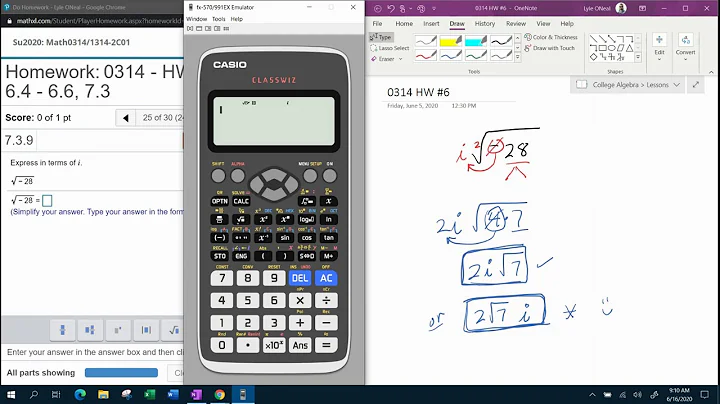The height and width of the screenshot is (404, 720).
Task: Expand the College Algebra > Lessons notebook dropdown
Action: pyautogui.click(x=676, y=85)
